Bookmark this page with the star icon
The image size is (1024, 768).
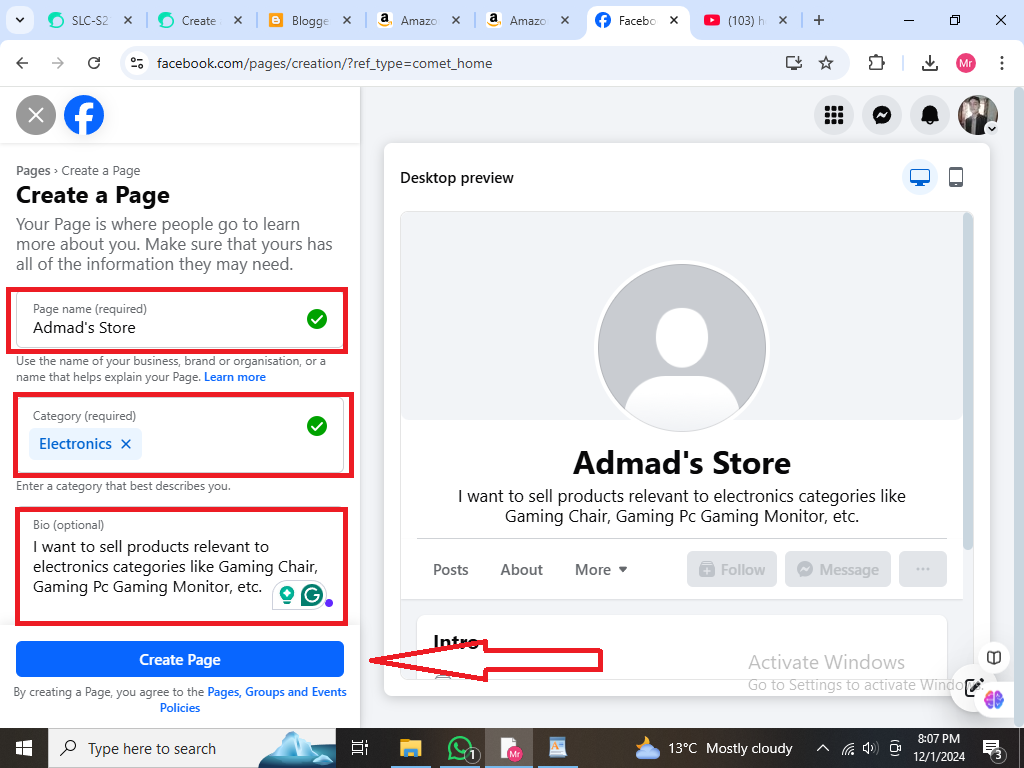[826, 63]
